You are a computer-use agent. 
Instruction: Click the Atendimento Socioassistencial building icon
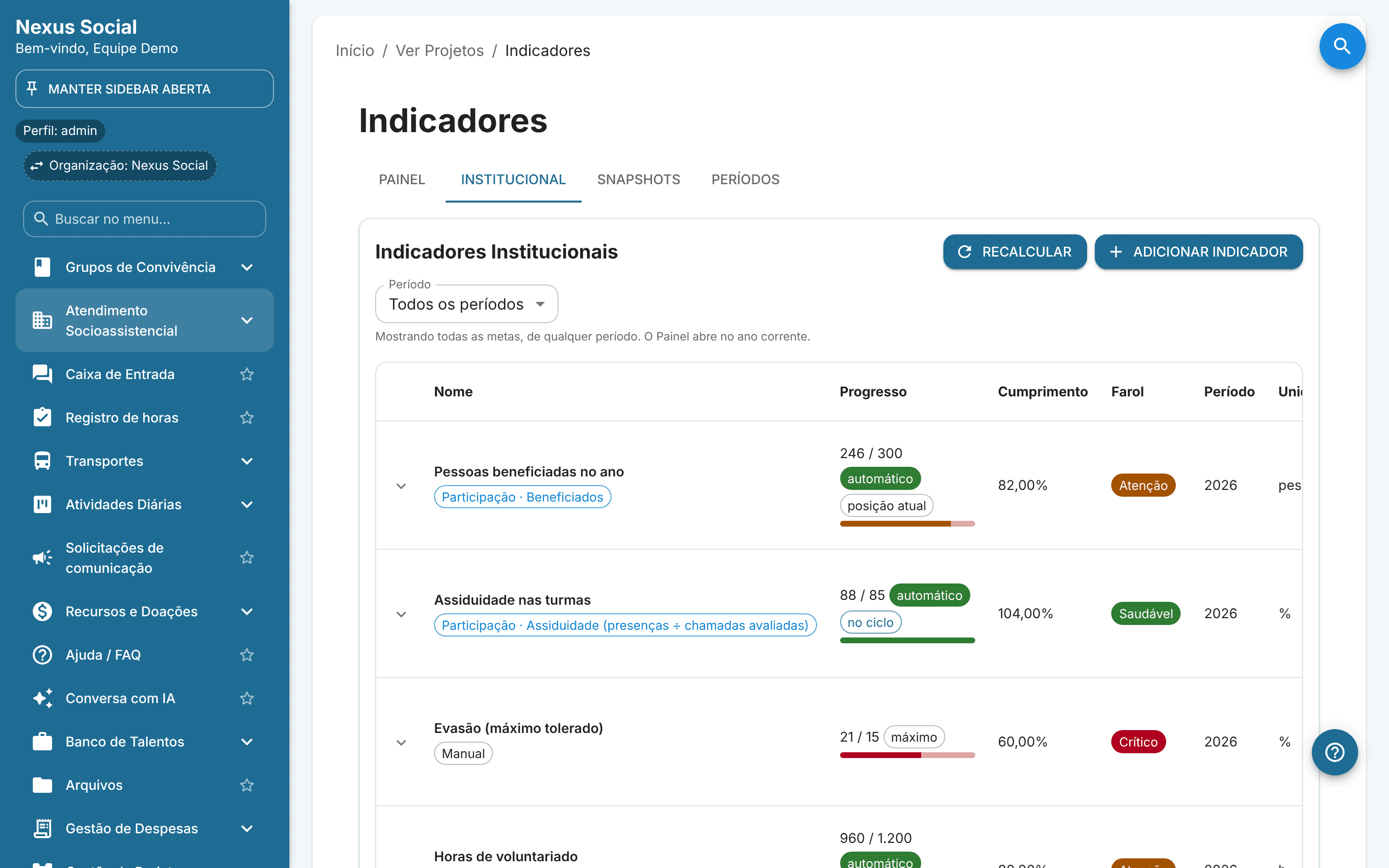(42, 320)
